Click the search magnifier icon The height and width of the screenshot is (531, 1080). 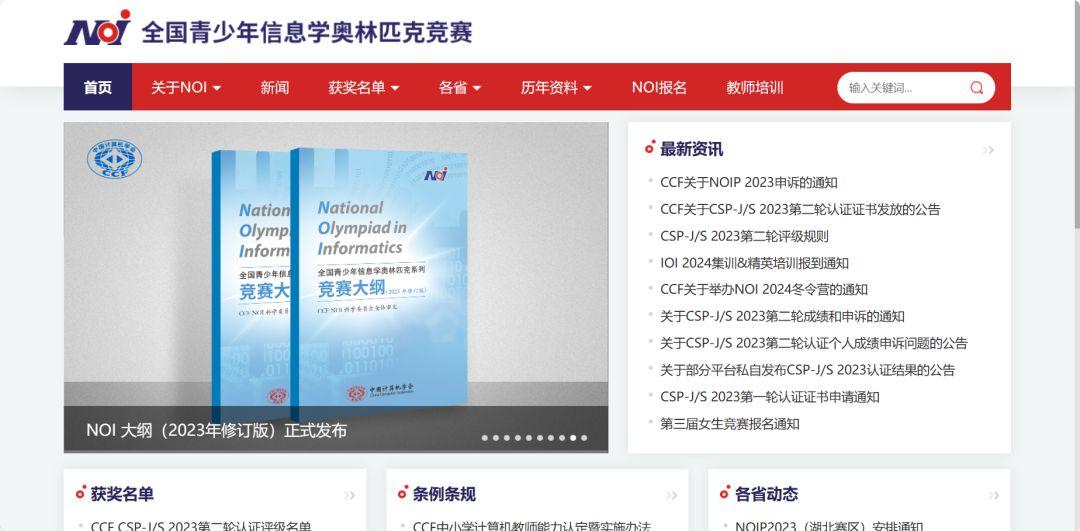click(x=977, y=87)
